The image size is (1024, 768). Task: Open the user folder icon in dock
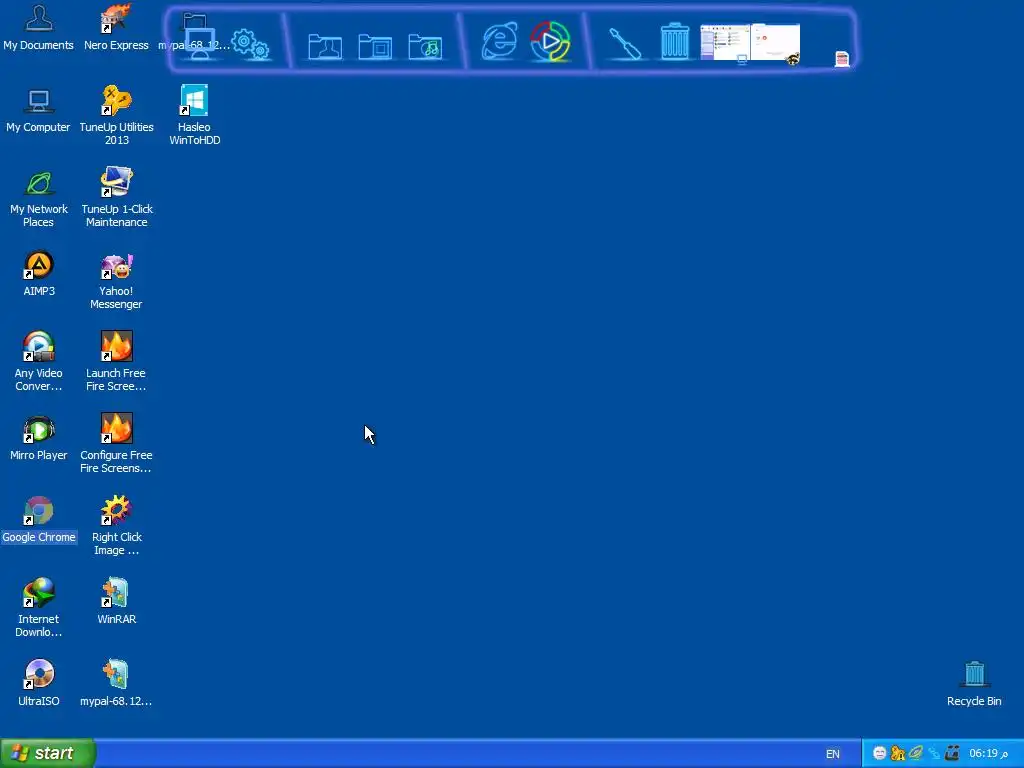click(325, 46)
